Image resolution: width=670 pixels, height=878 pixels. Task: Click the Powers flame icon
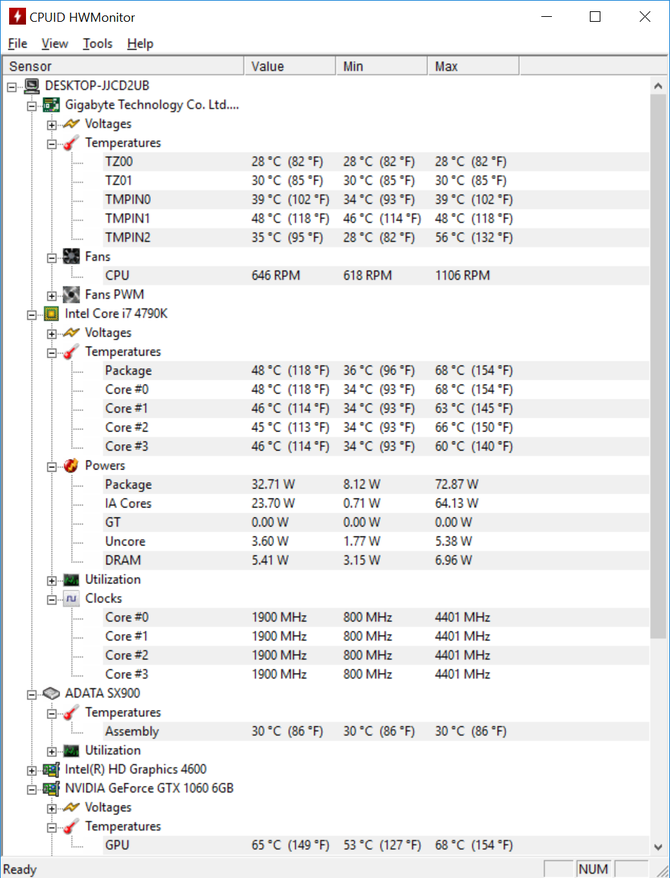pyautogui.click(x=71, y=465)
